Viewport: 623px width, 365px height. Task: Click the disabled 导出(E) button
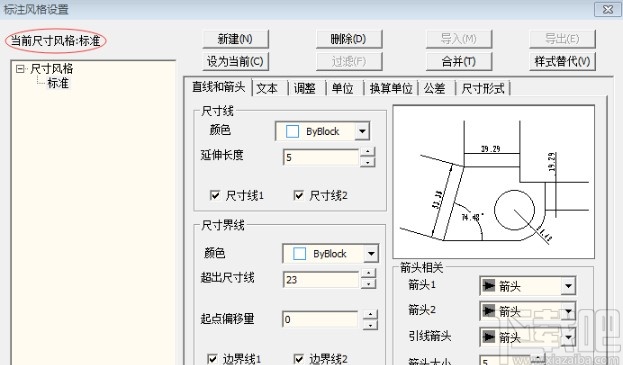coord(562,39)
